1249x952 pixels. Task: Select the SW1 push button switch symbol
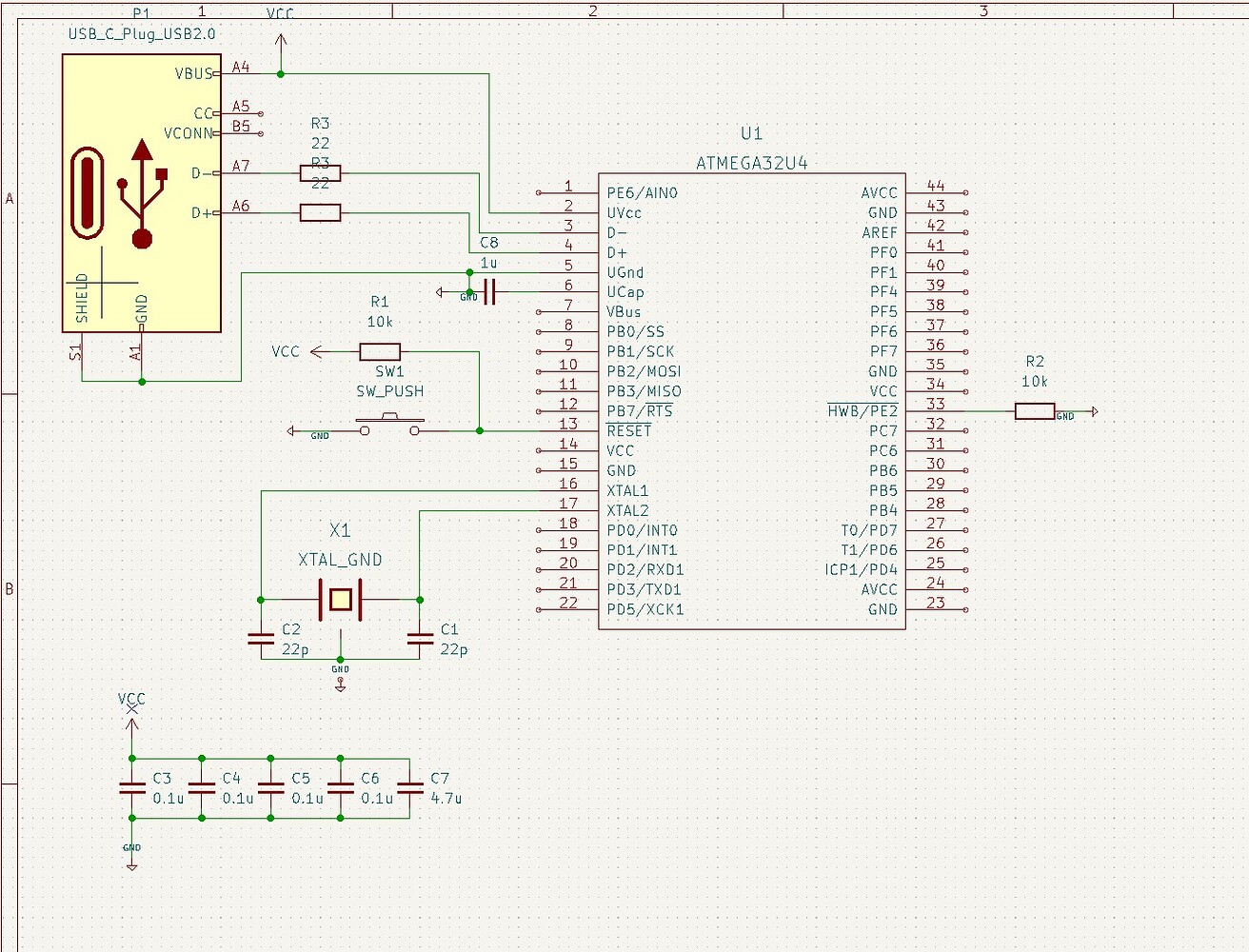(389, 426)
